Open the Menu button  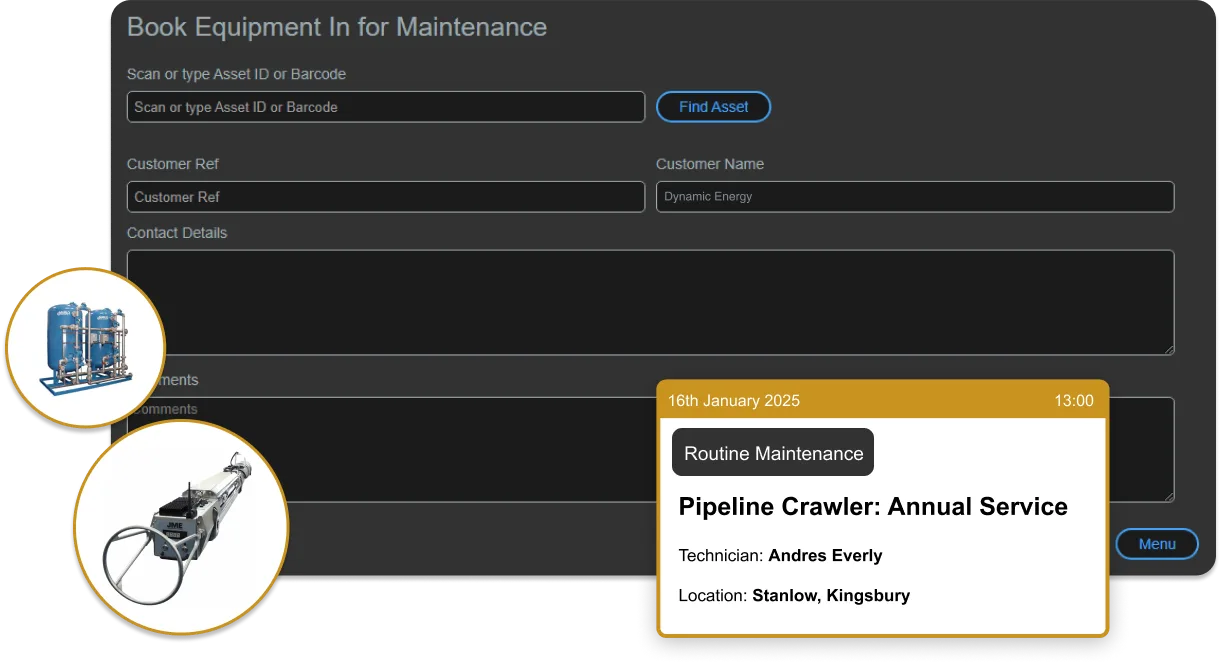1156,544
